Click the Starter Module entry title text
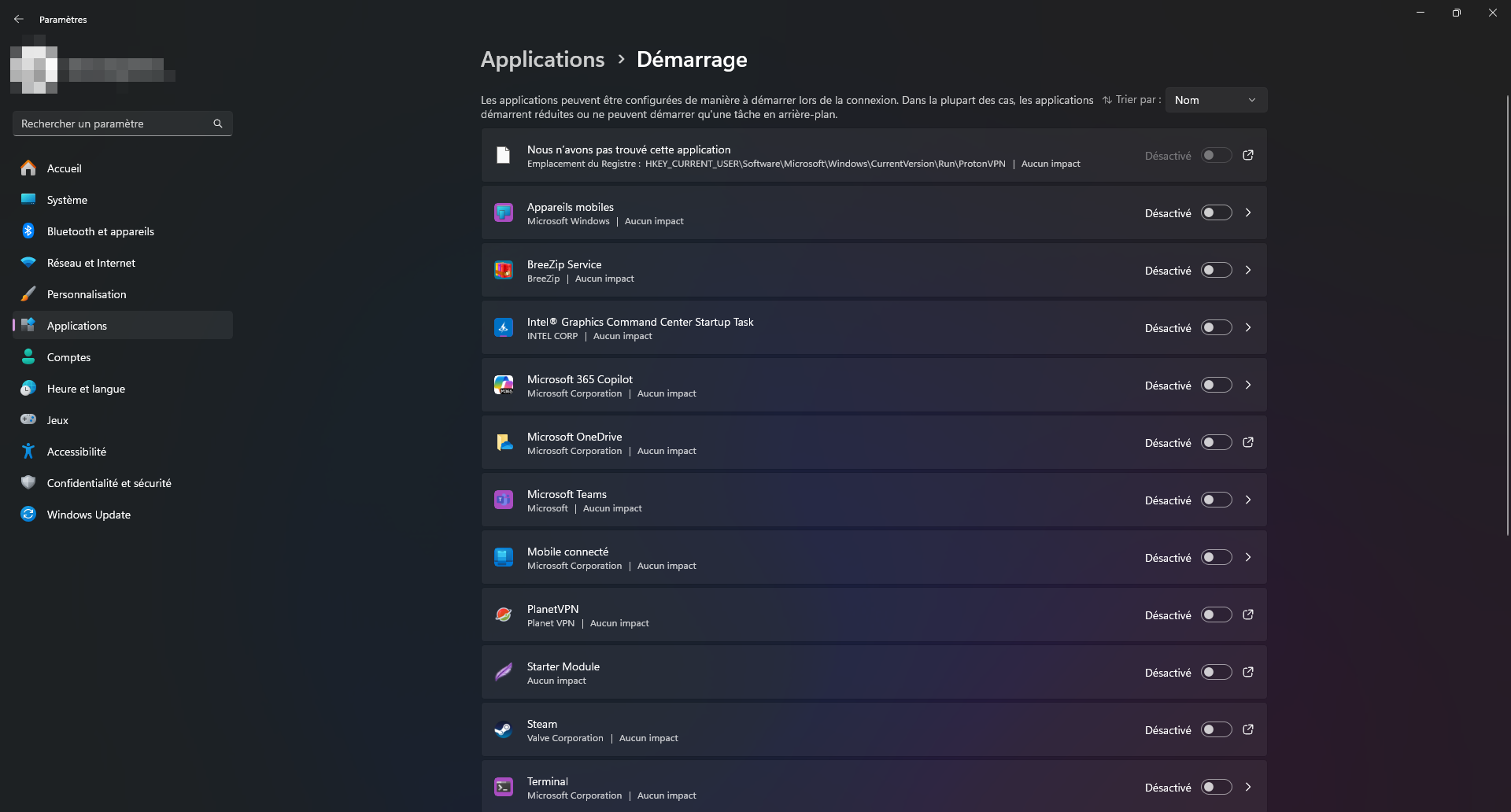This screenshot has width=1511, height=812. click(x=563, y=666)
